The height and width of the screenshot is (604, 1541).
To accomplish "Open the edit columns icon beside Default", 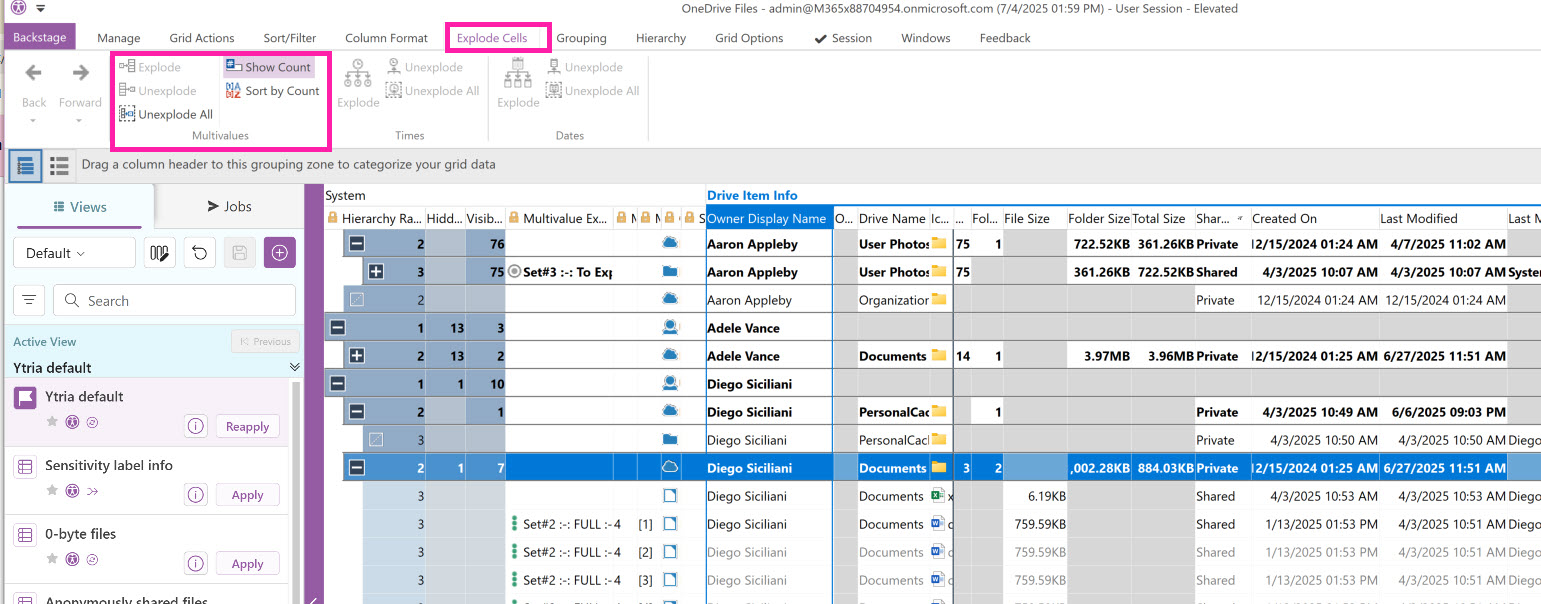I will click(160, 253).
